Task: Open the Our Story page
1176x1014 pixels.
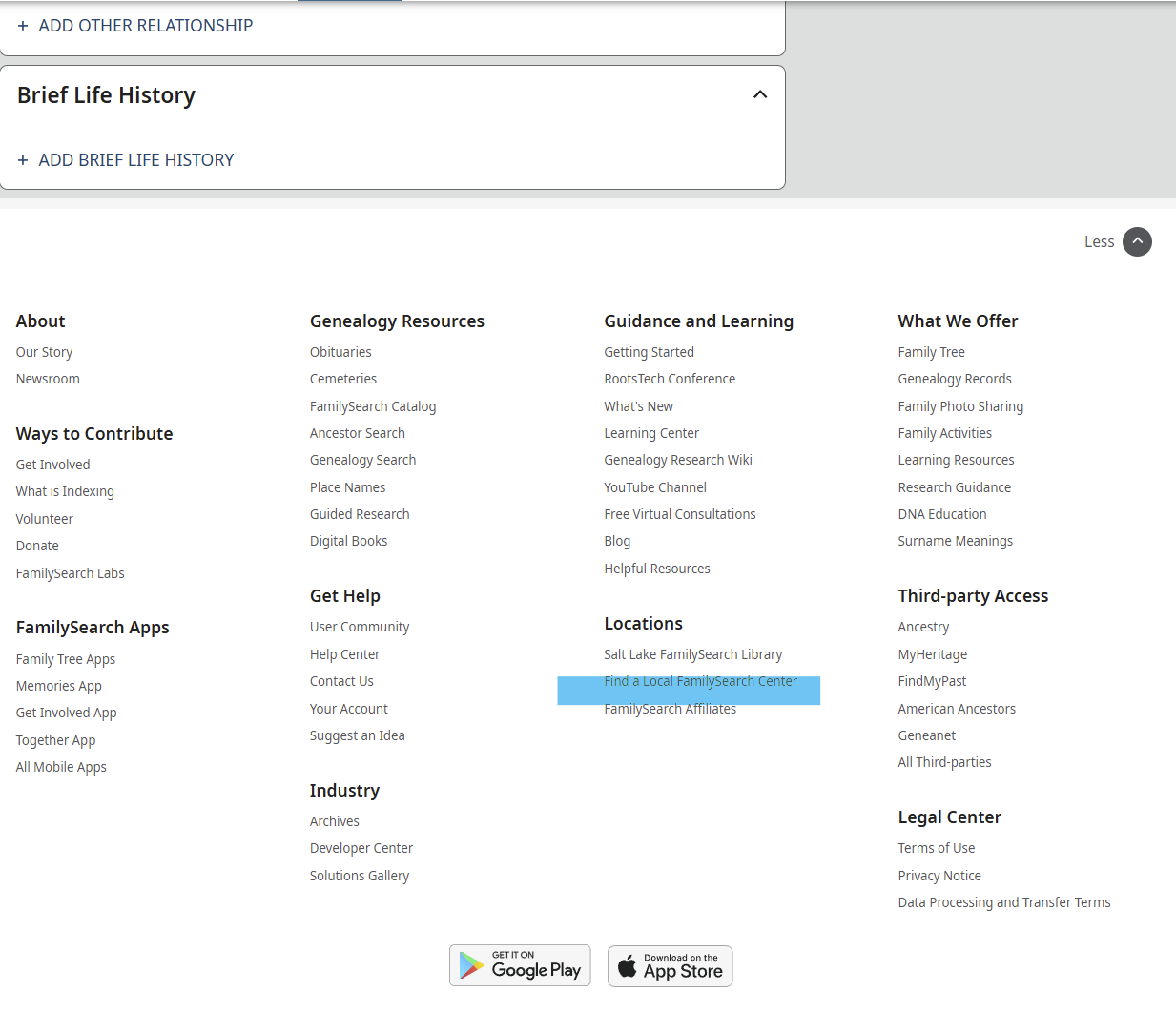Action: coord(44,352)
